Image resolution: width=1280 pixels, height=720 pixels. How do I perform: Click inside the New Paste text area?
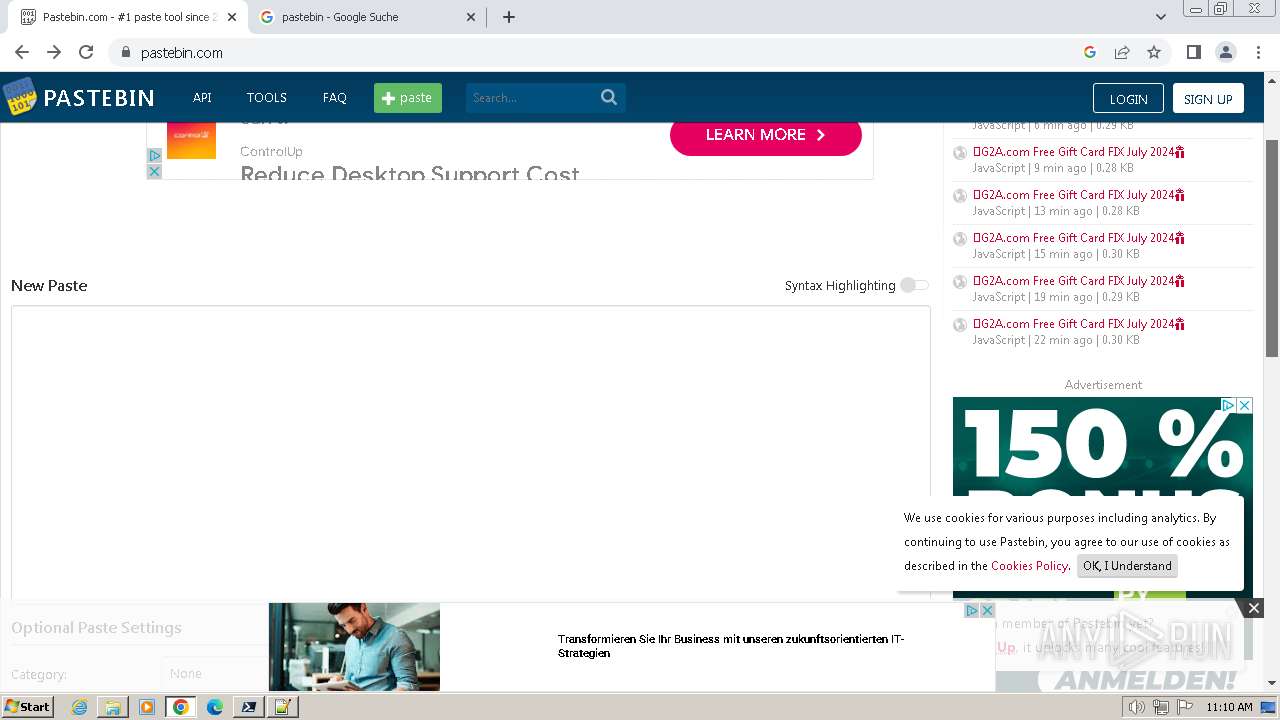pos(471,452)
